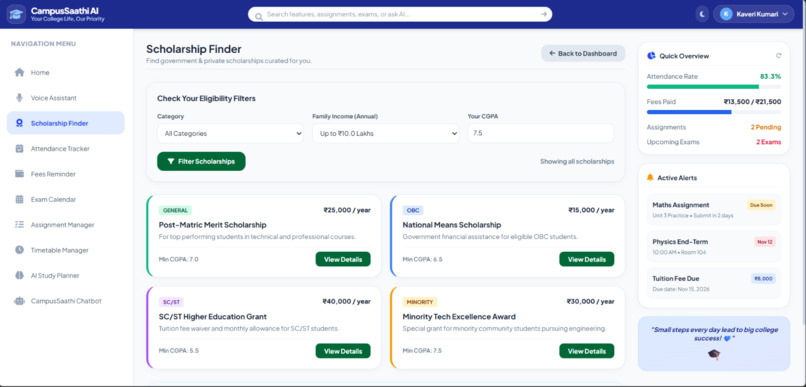Open Fees Reminder menu item
This screenshot has height=387, width=806.
click(x=66, y=174)
